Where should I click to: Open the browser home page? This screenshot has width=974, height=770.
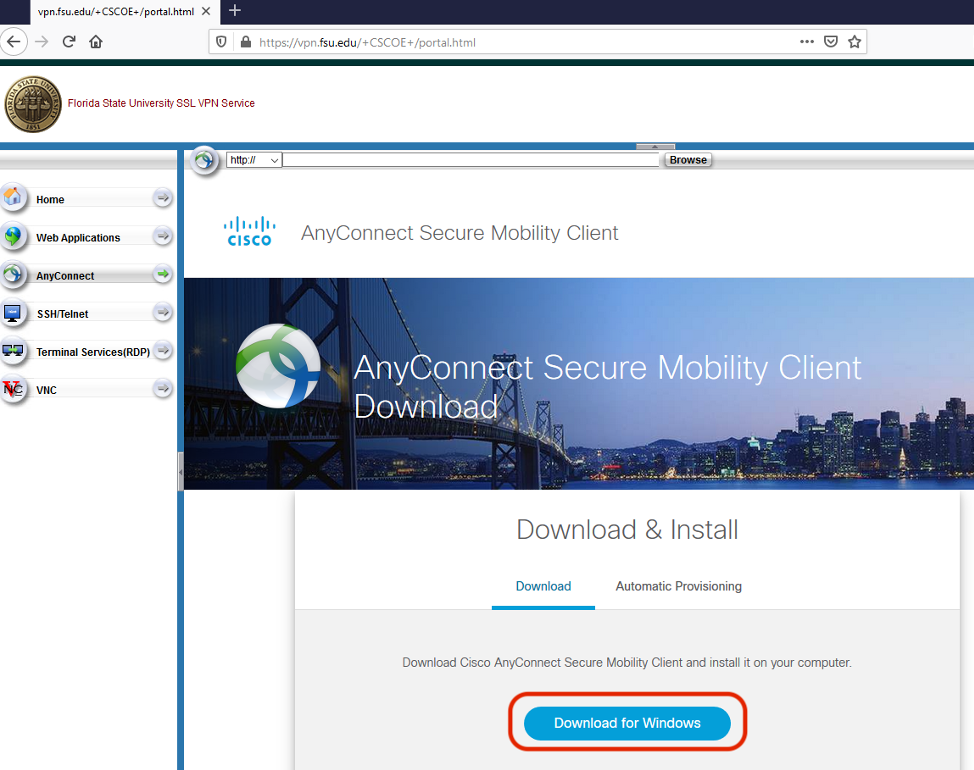[x=96, y=42]
